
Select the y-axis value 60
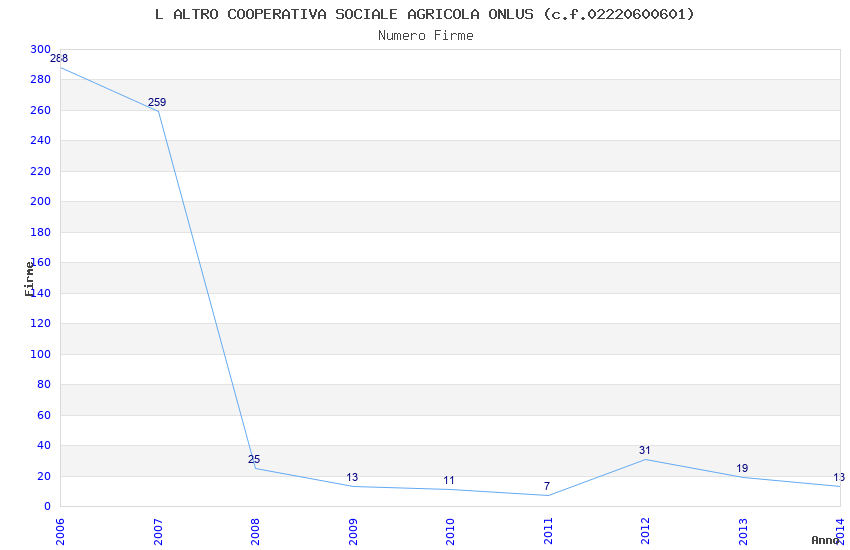pyautogui.click(x=44, y=416)
